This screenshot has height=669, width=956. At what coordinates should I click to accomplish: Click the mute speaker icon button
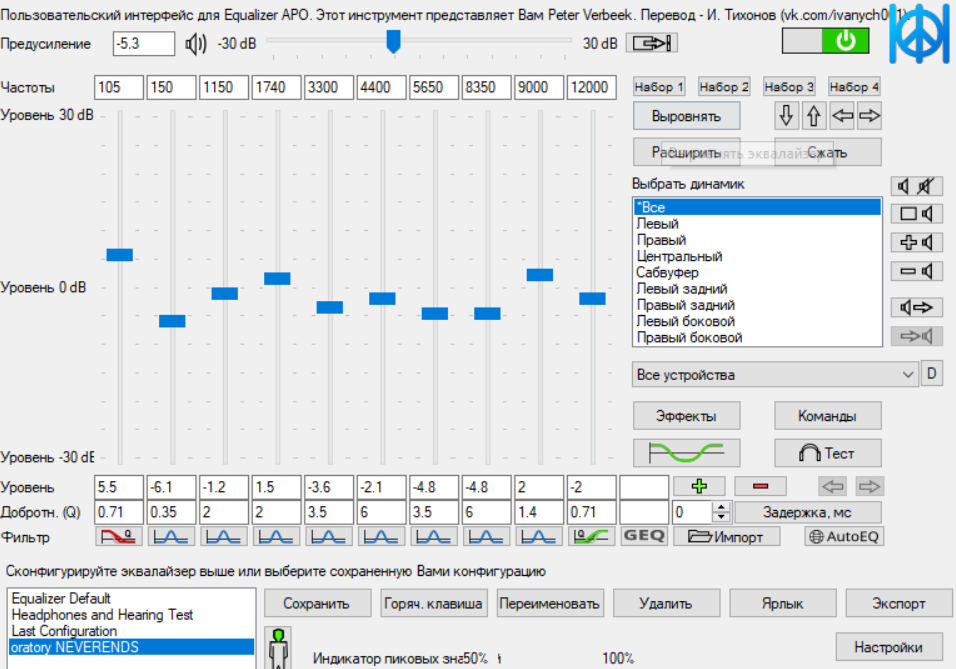click(x=916, y=186)
